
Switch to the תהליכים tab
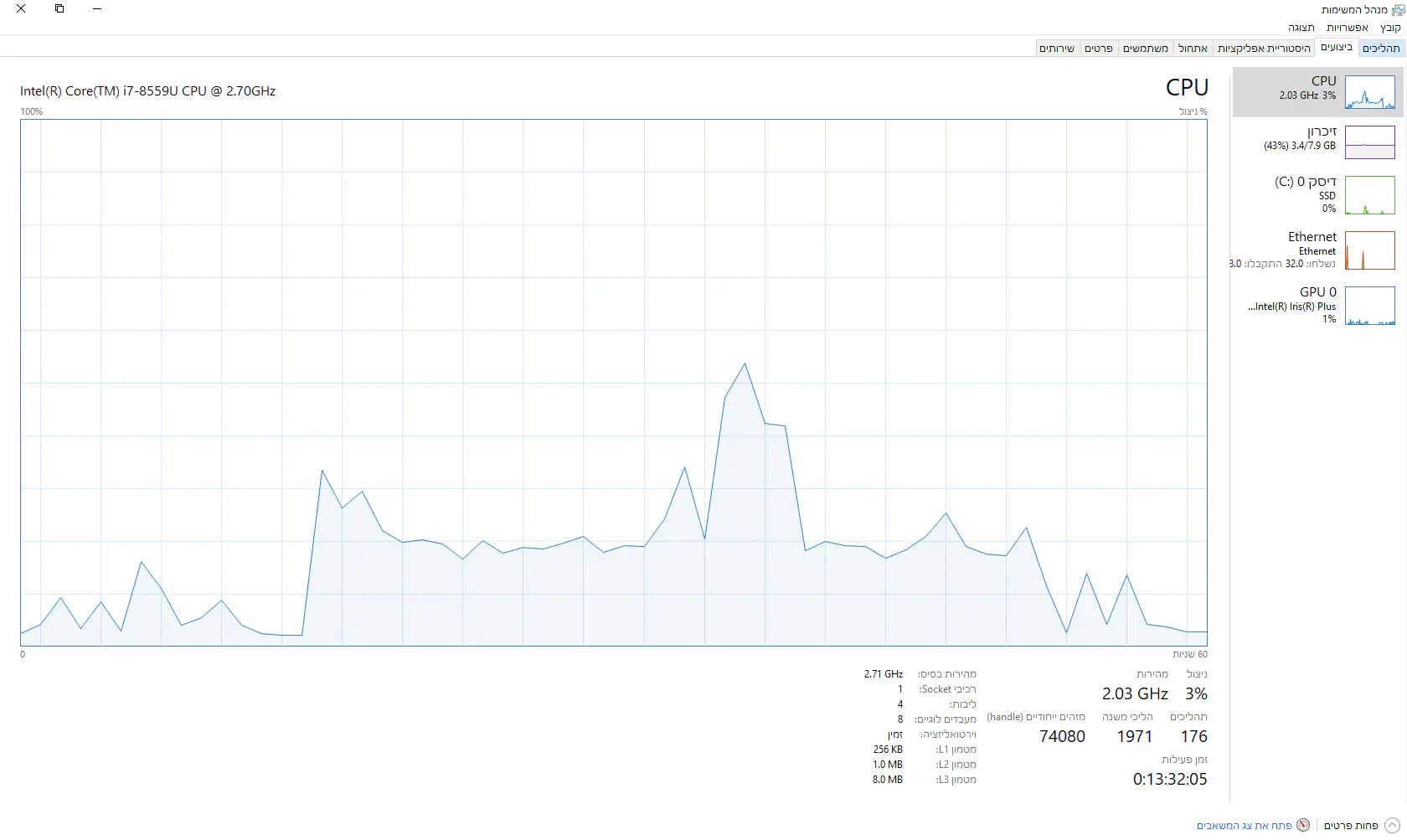(1381, 48)
